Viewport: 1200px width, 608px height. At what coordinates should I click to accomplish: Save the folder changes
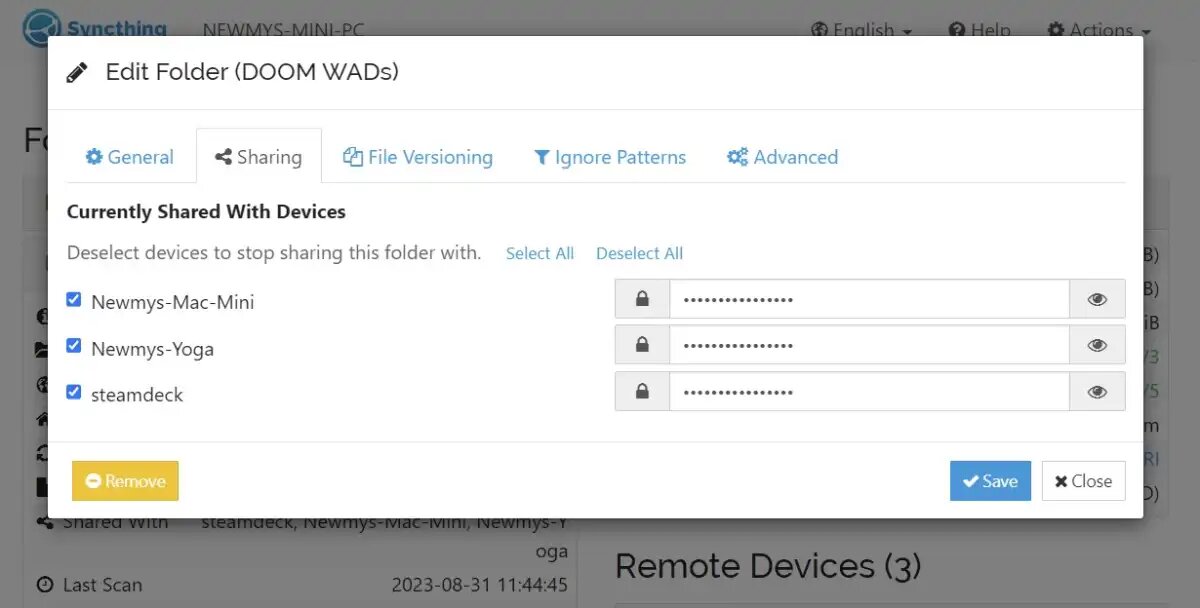coord(990,481)
